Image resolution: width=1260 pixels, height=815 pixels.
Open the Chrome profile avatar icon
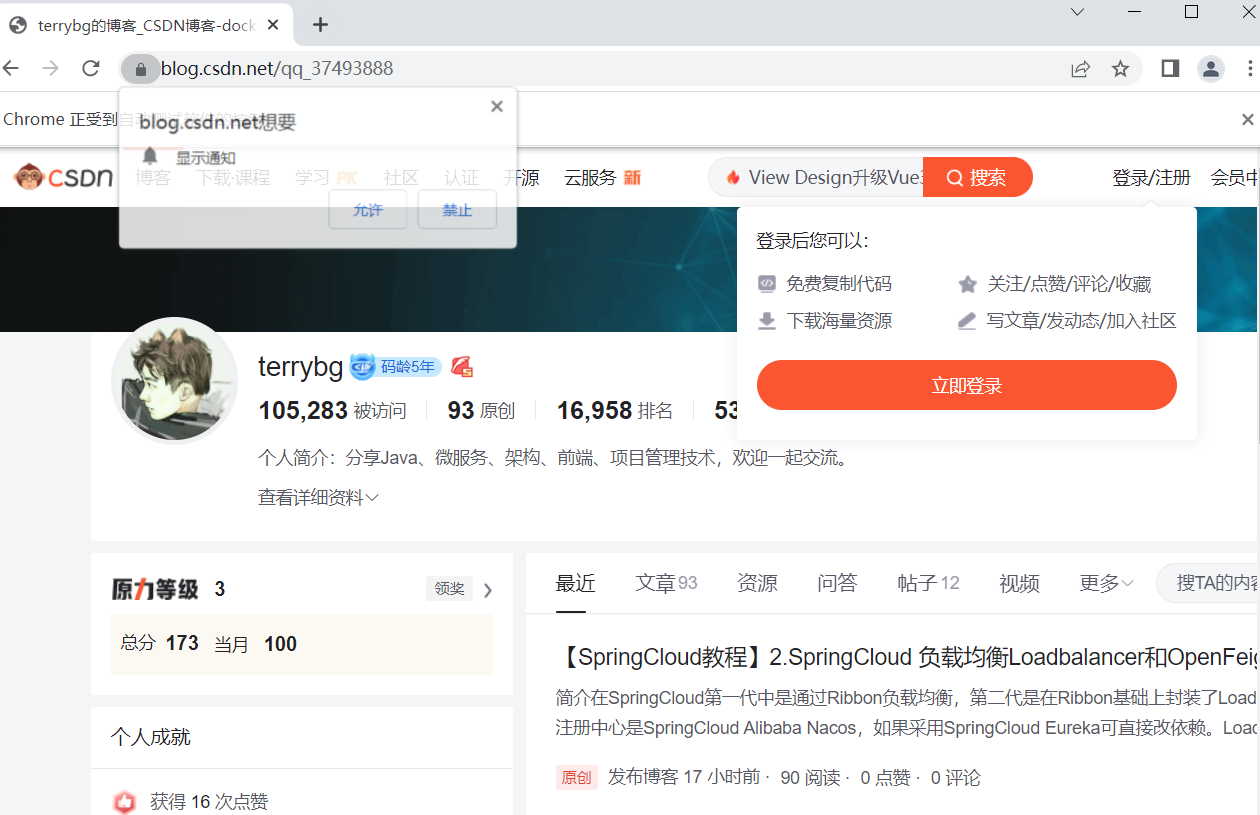pos(1211,68)
